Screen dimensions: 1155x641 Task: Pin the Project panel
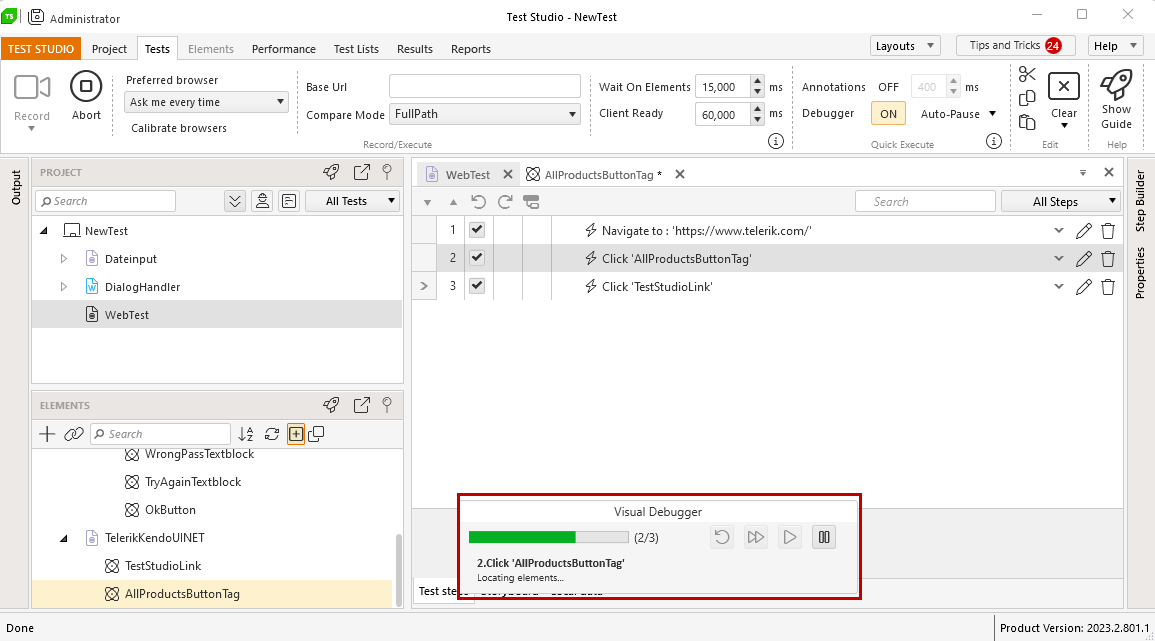pos(387,172)
